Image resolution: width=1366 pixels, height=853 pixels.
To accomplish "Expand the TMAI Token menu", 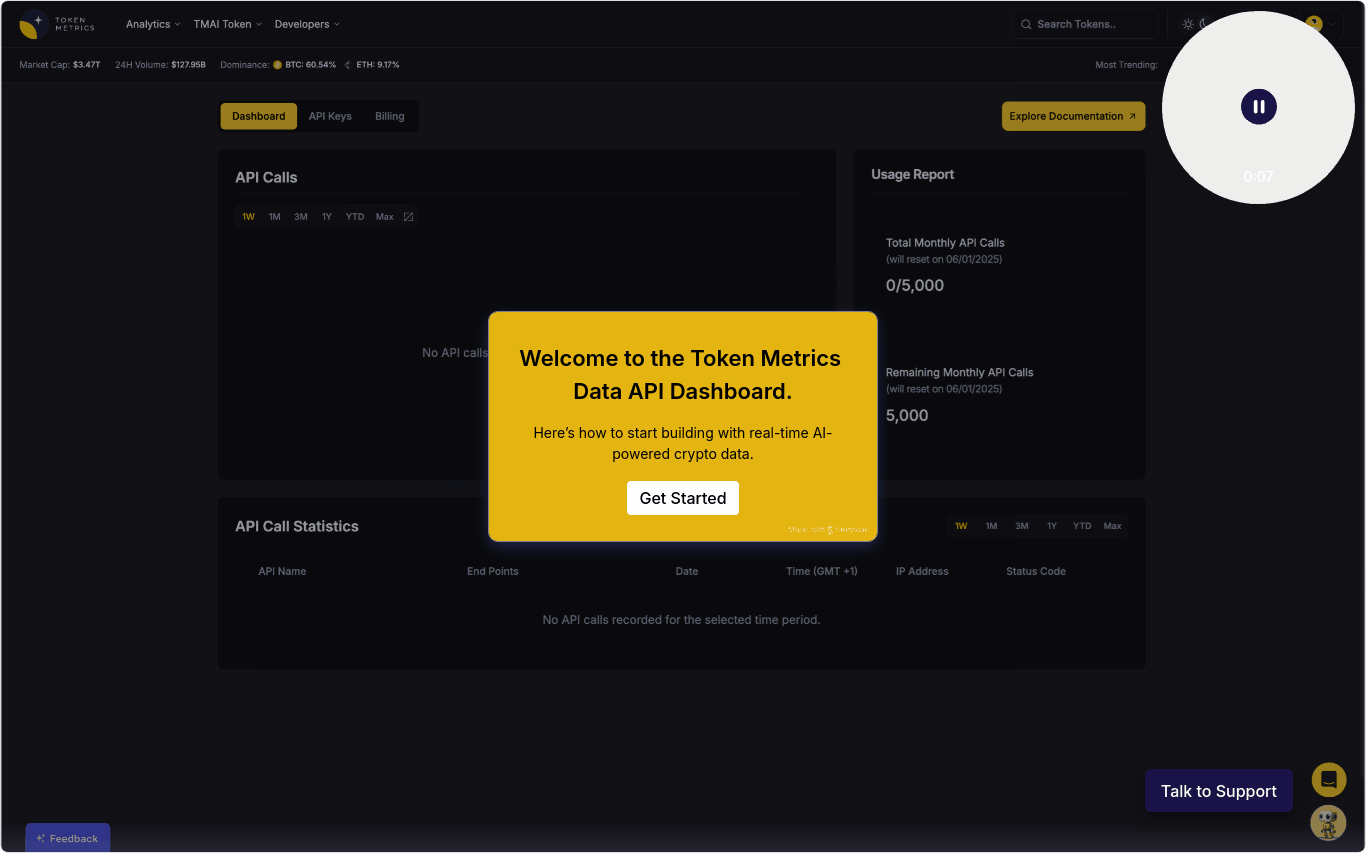I will click(227, 24).
